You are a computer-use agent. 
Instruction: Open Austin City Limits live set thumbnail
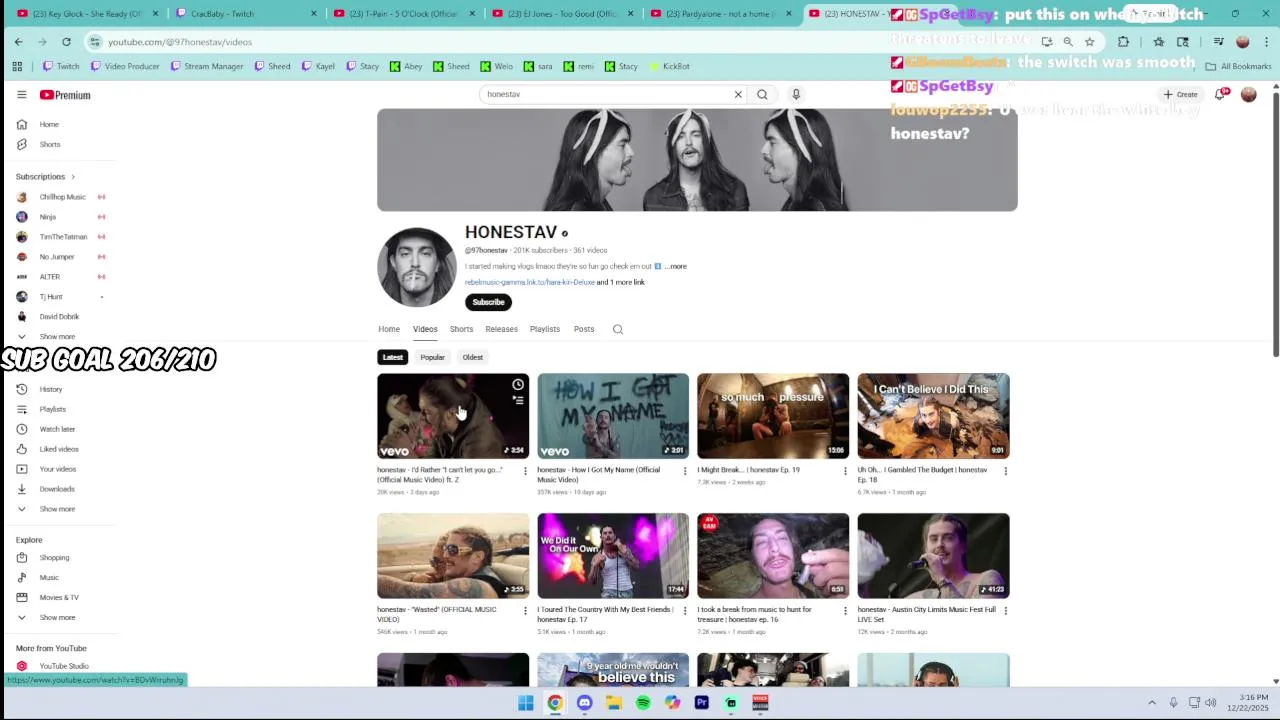click(x=933, y=556)
